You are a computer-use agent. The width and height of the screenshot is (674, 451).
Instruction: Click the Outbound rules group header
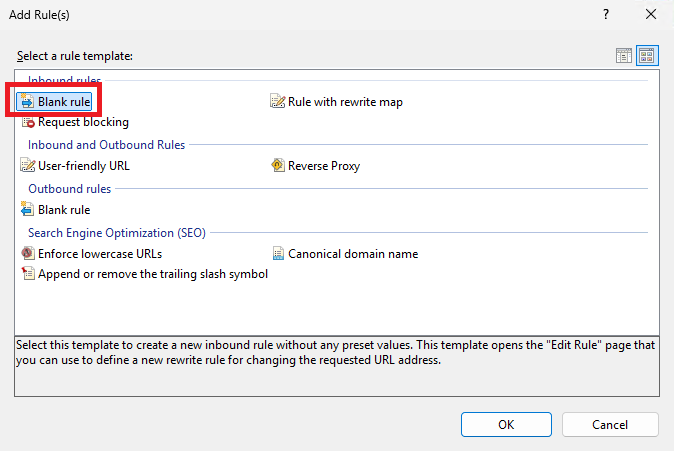coord(70,189)
